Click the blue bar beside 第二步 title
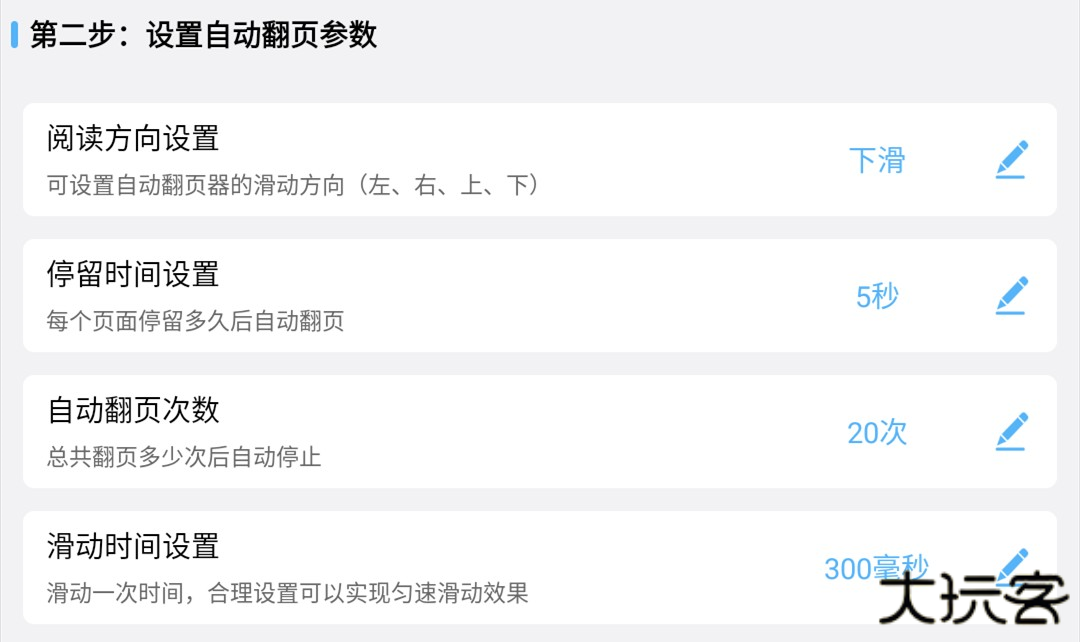This screenshot has width=1080, height=642. pyautogui.click(x=14, y=35)
